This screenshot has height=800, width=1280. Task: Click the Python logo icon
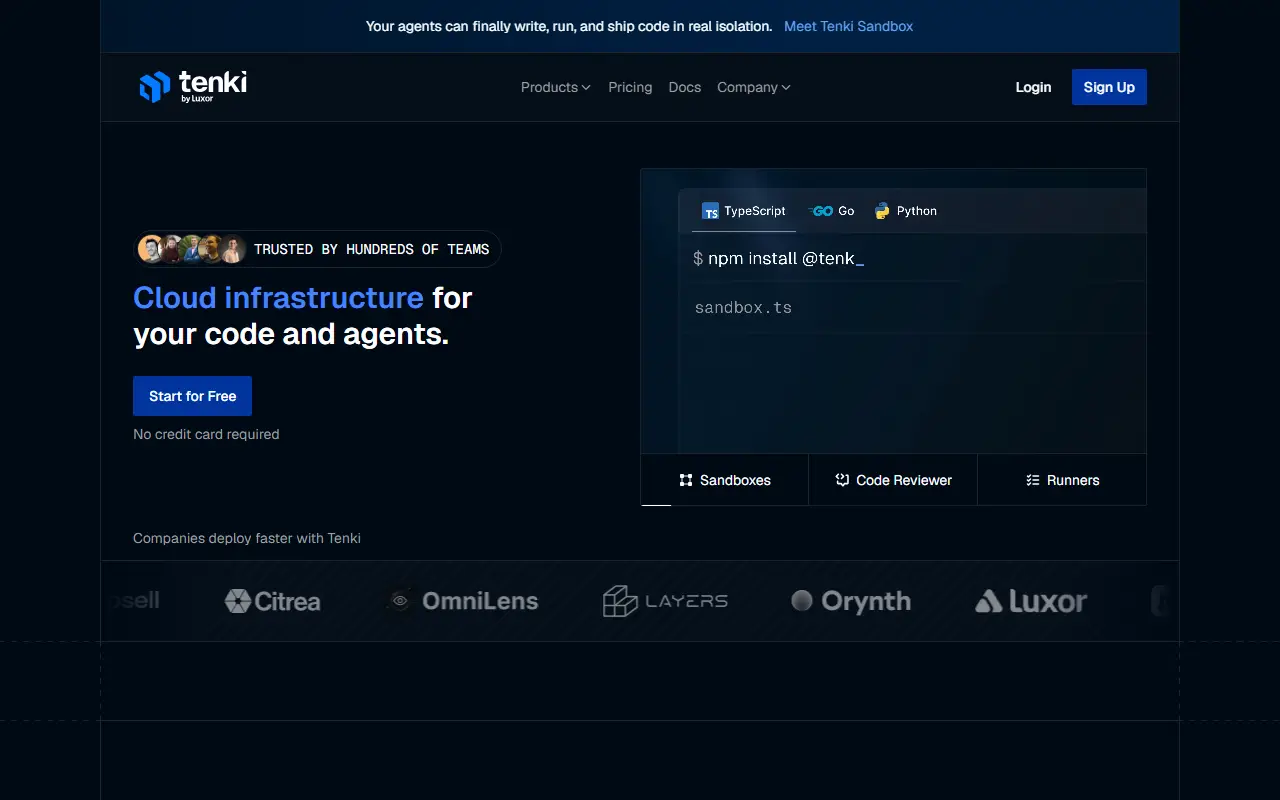[882, 211]
